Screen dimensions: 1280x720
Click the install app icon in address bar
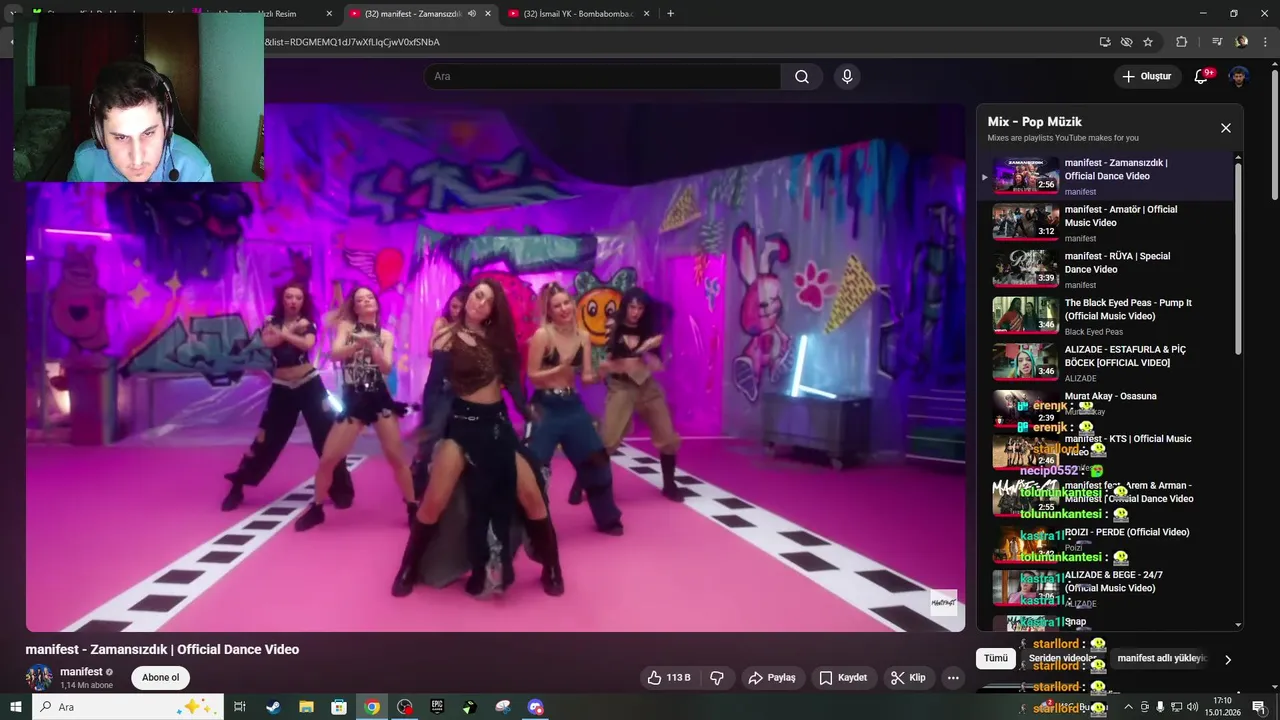point(1105,42)
